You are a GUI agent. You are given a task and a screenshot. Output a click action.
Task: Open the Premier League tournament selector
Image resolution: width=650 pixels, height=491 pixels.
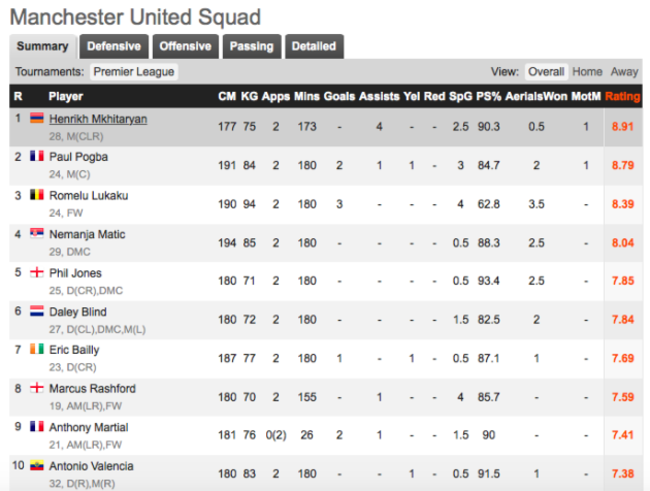tap(134, 72)
